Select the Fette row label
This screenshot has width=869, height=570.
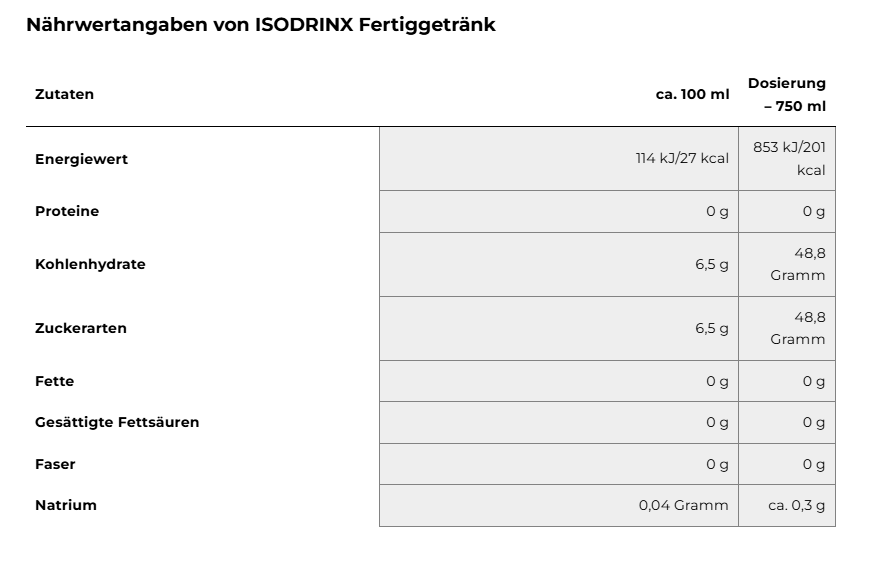pos(54,381)
